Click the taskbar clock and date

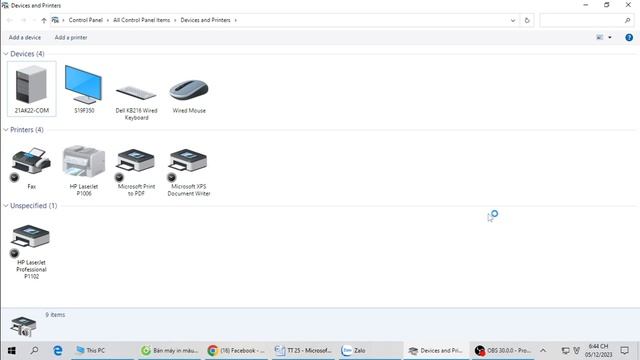coord(599,351)
